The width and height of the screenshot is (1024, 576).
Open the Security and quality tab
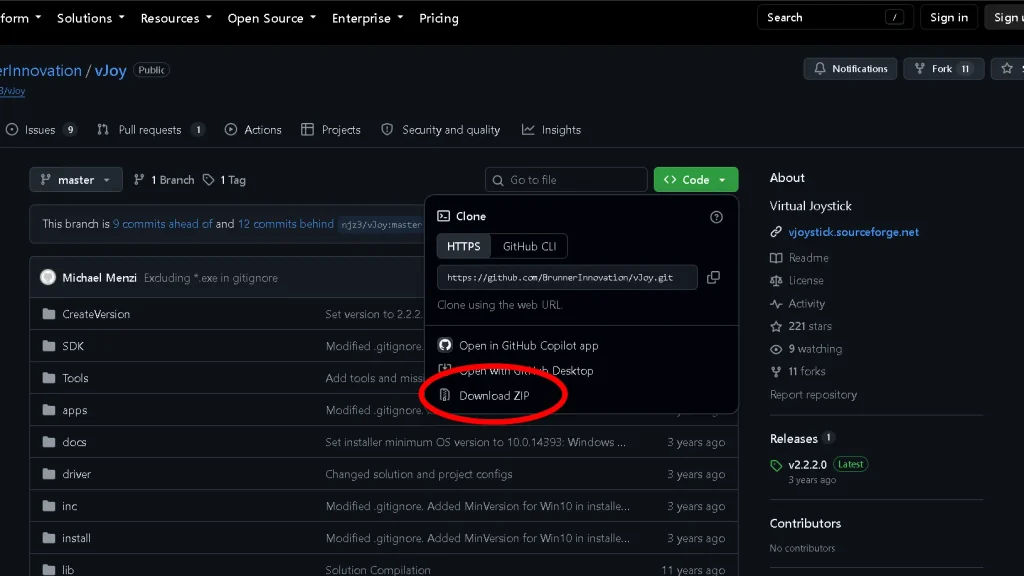coord(441,130)
